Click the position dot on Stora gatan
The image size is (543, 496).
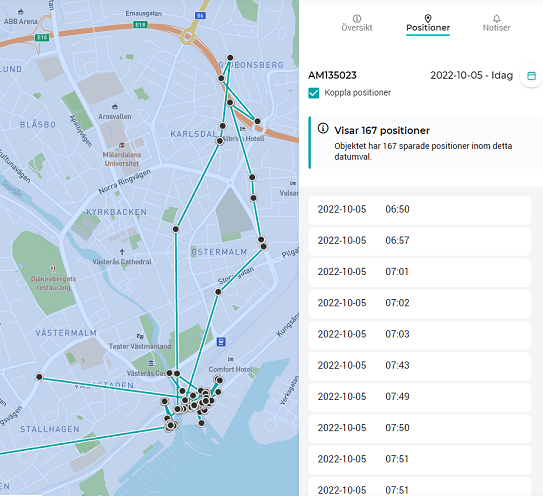[x=218, y=292]
